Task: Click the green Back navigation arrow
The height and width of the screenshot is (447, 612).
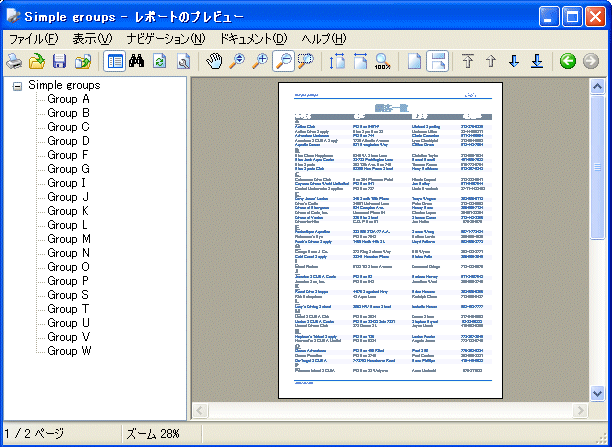Action: pyautogui.click(x=568, y=61)
